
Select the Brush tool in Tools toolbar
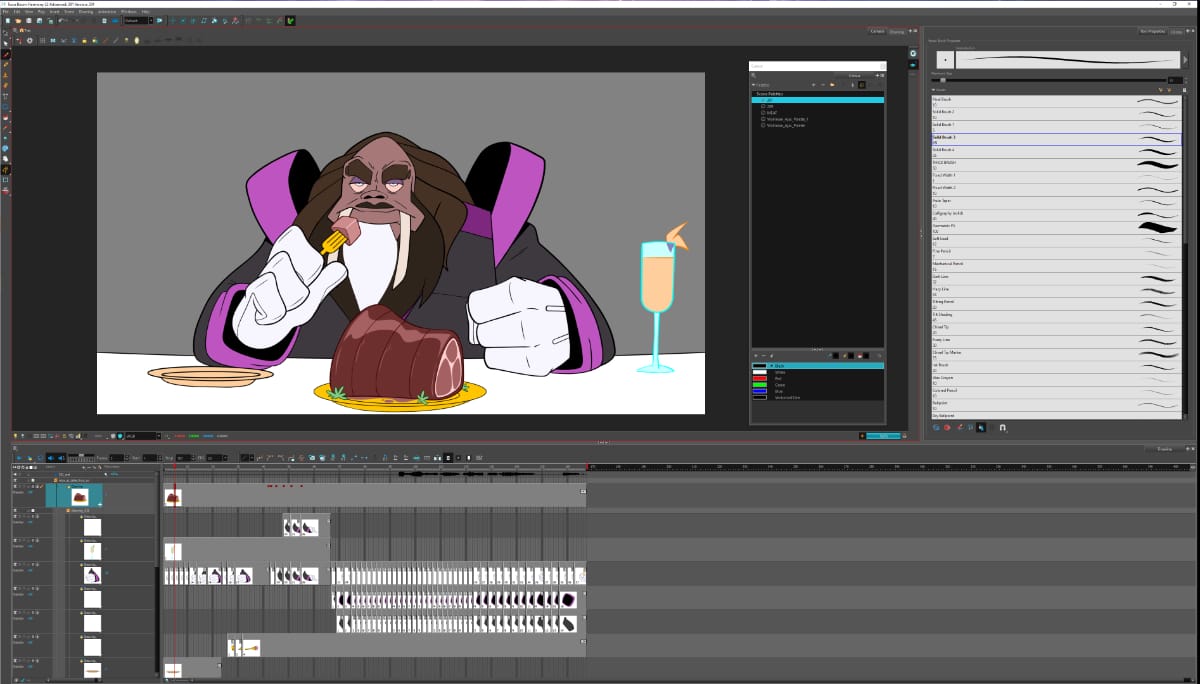(x=6, y=54)
